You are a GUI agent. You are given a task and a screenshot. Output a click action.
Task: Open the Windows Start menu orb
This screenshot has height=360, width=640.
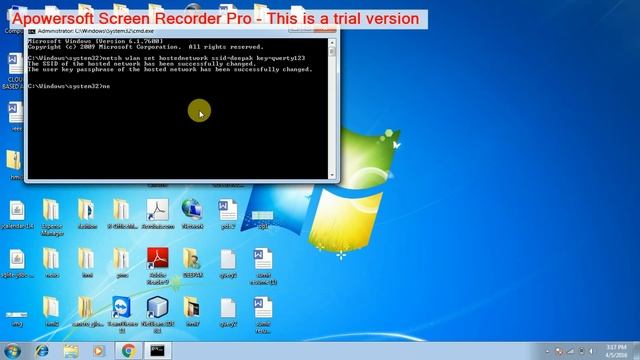[12, 351]
